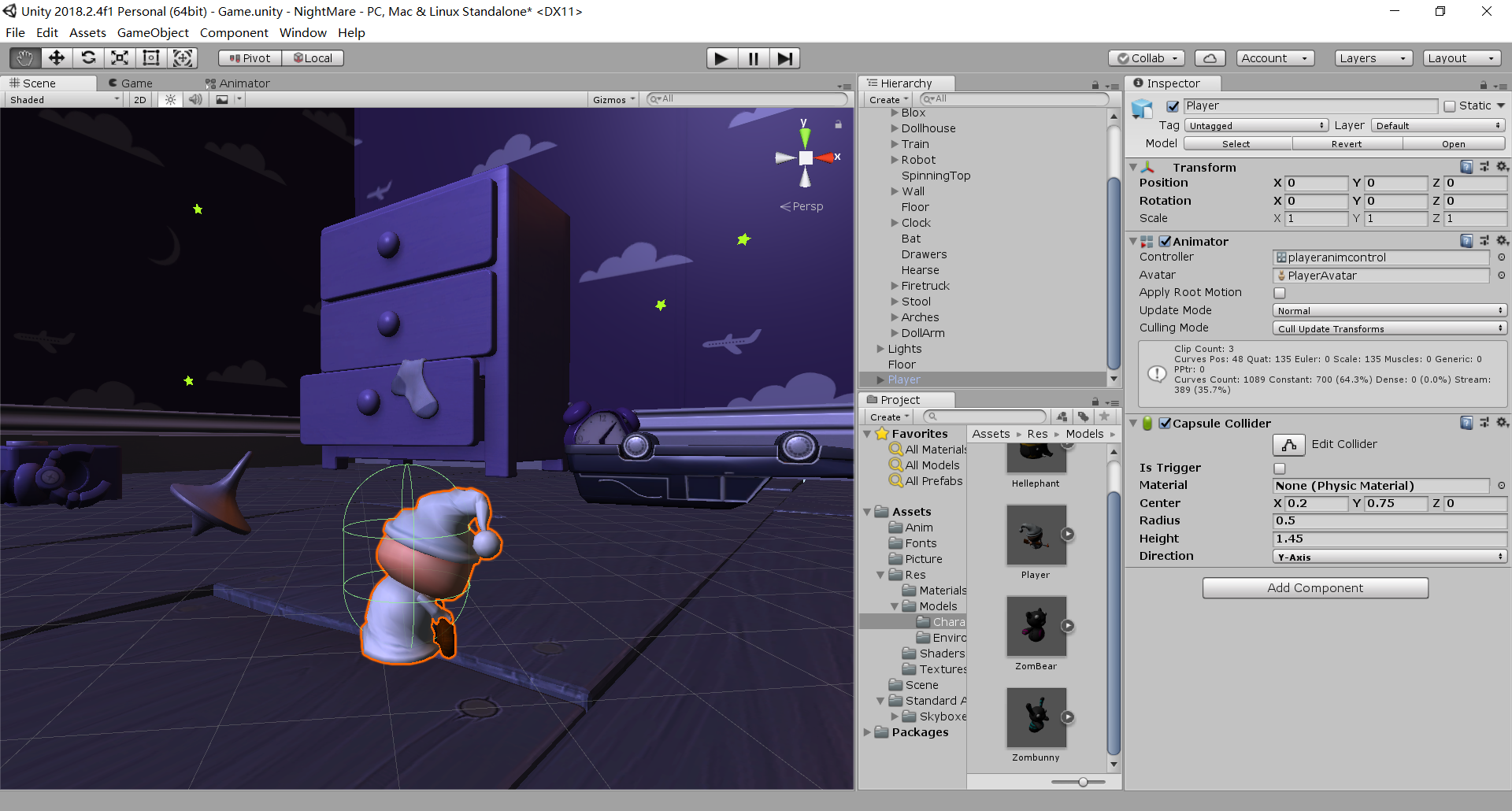The height and width of the screenshot is (811, 1512).
Task: Select the Move tool
Action: tap(57, 57)
